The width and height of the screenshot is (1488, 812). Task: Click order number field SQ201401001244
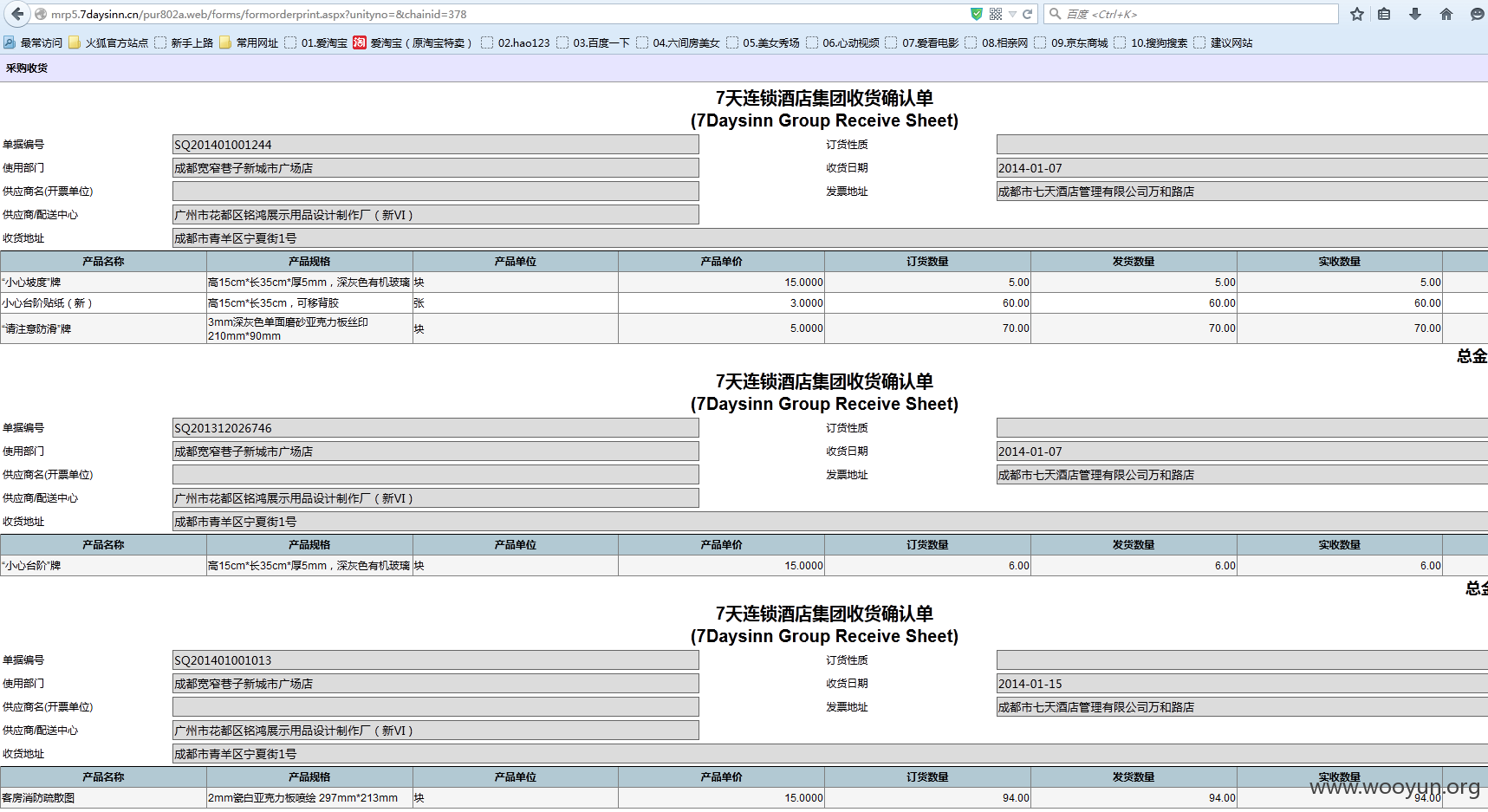click(436, 145)
